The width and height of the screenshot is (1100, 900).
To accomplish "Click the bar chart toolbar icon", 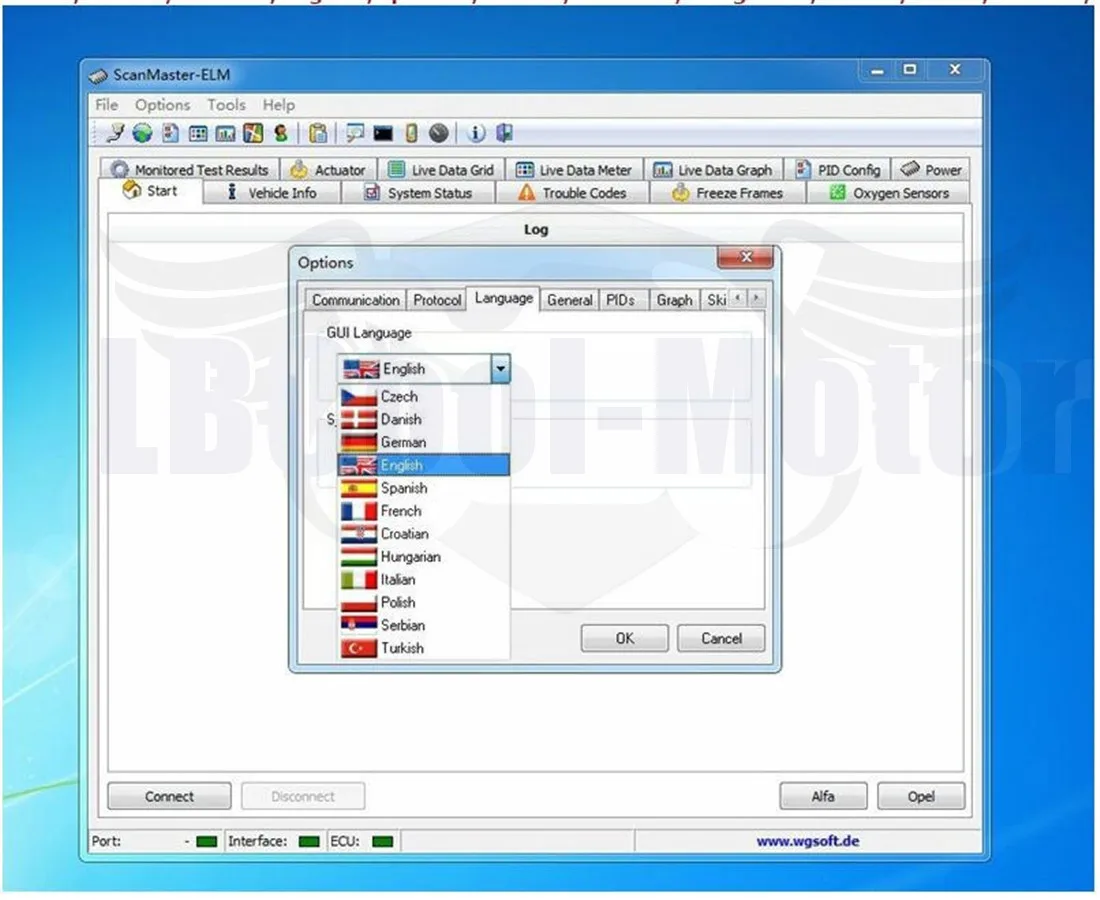I will point(225,133).
